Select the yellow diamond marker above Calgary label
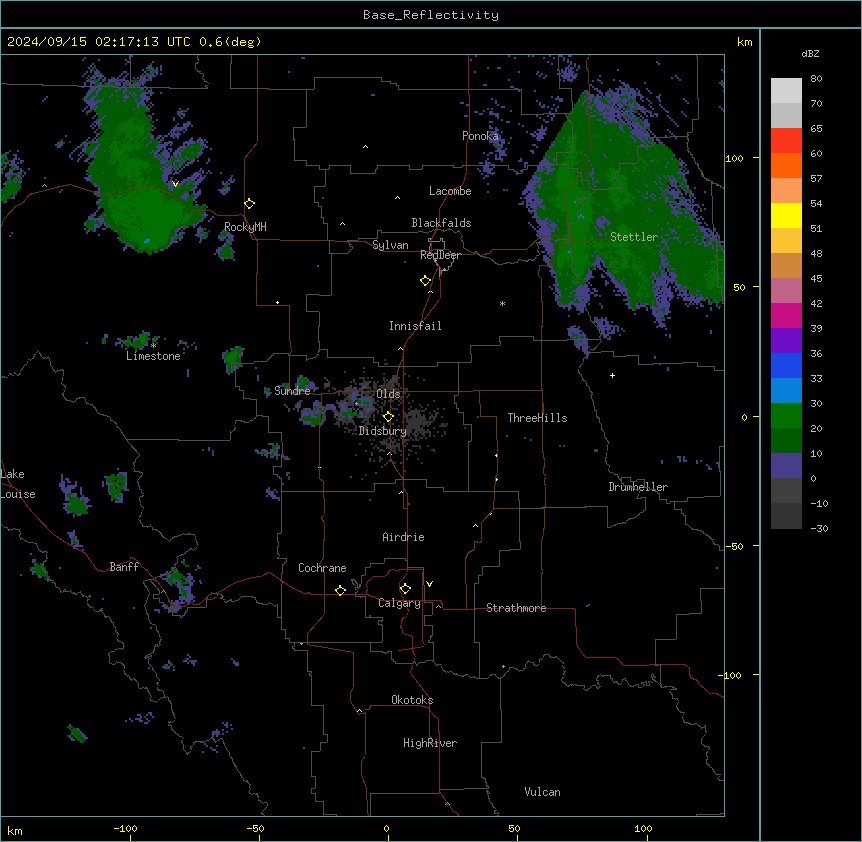This screenshot has width=862, height=842. pyautogui.click(x=405, y=589)
